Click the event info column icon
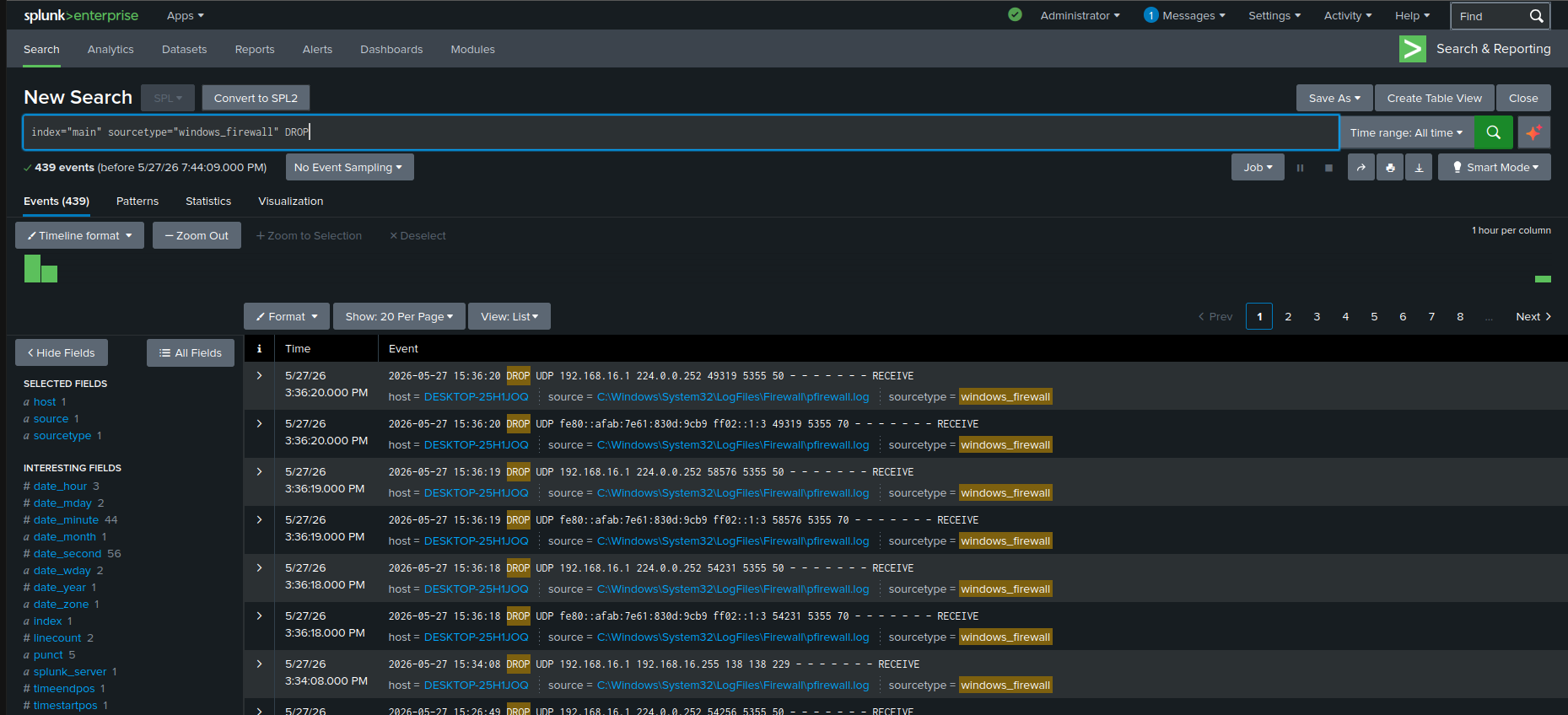Viewport: 1568px width, 715px height. click(x=259, y=348)
